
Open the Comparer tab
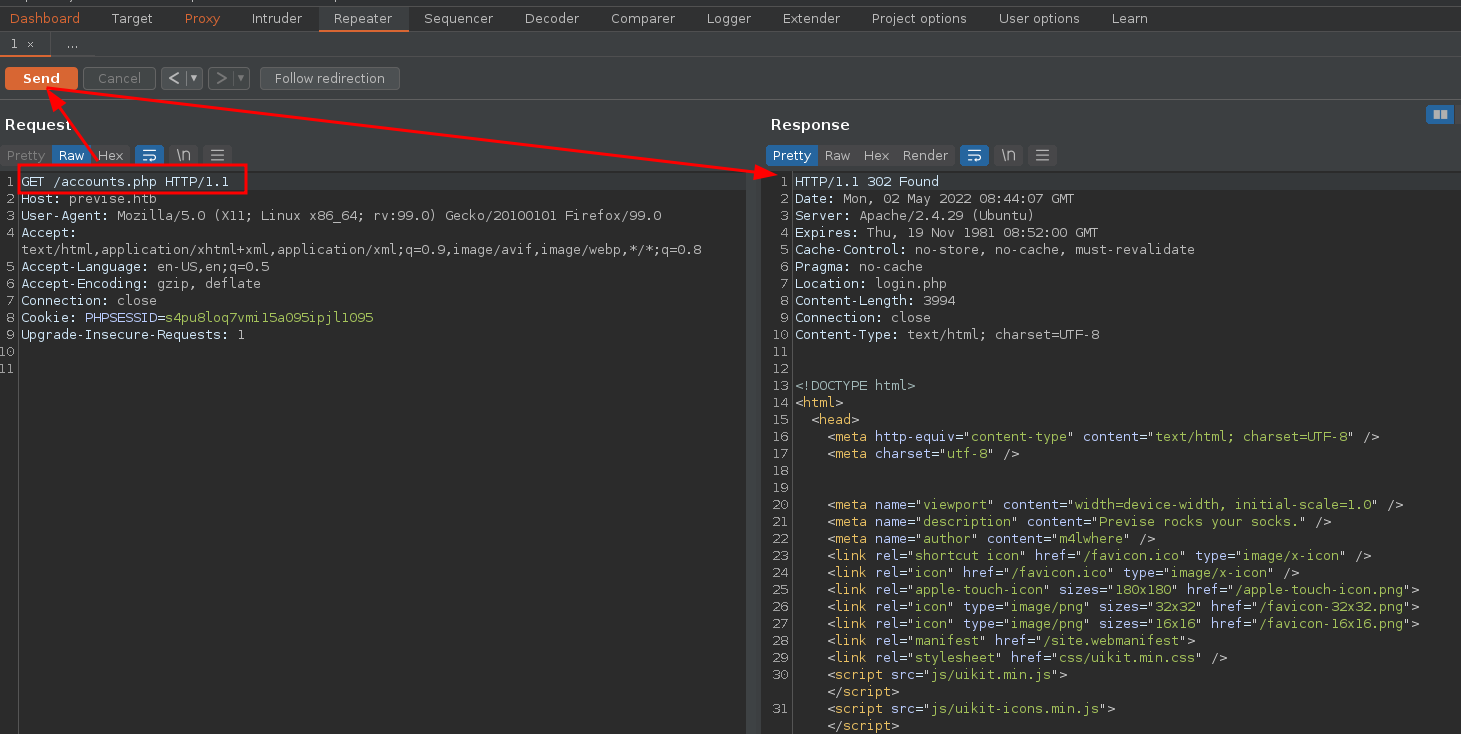[x=643, y=18]
